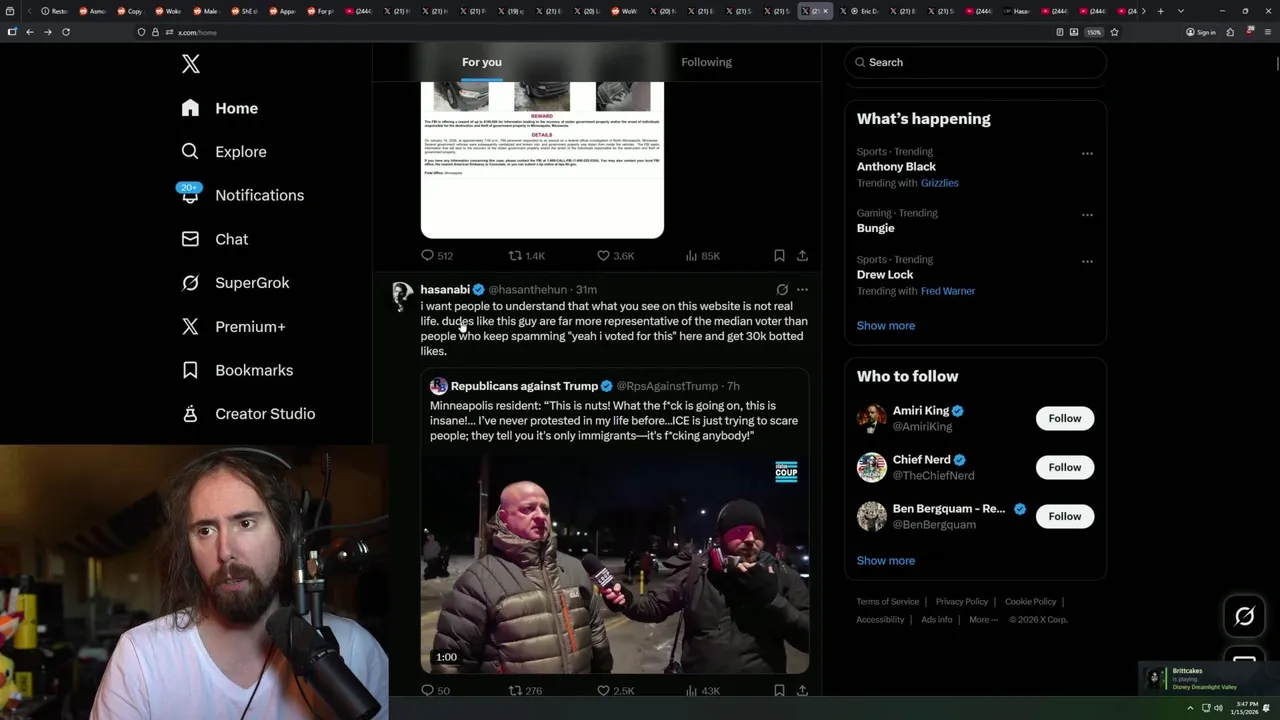Show more under Who to follow
The image size is (1280, 720).
[886, 561]
